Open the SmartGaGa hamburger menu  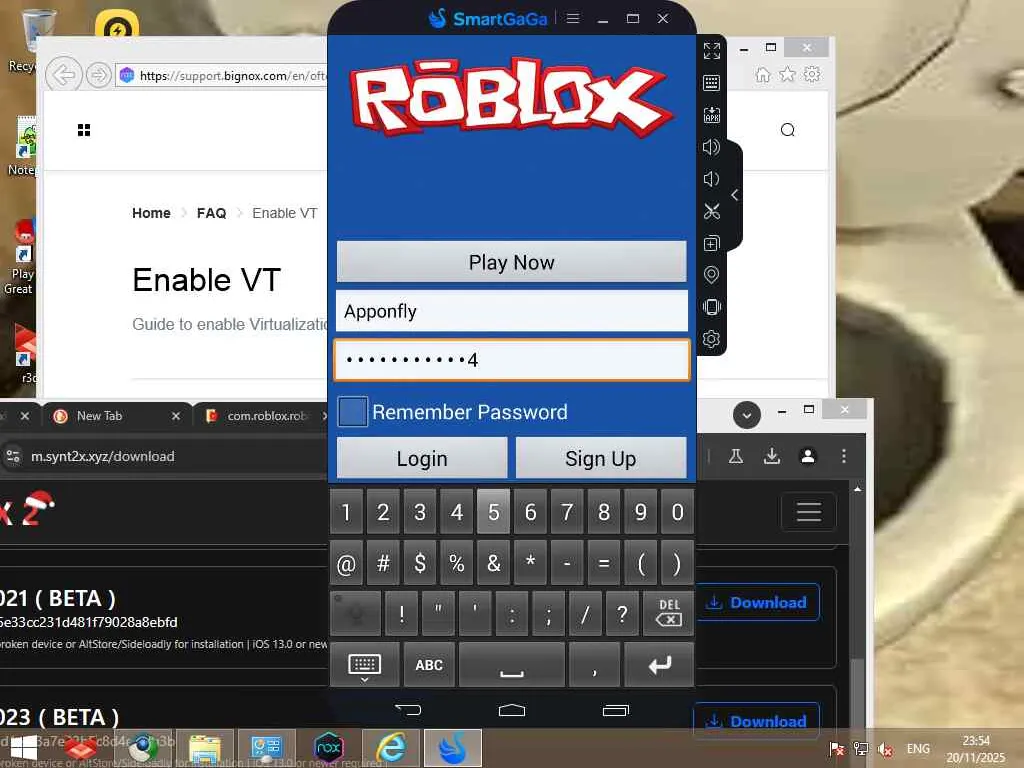tap(573, 18)
